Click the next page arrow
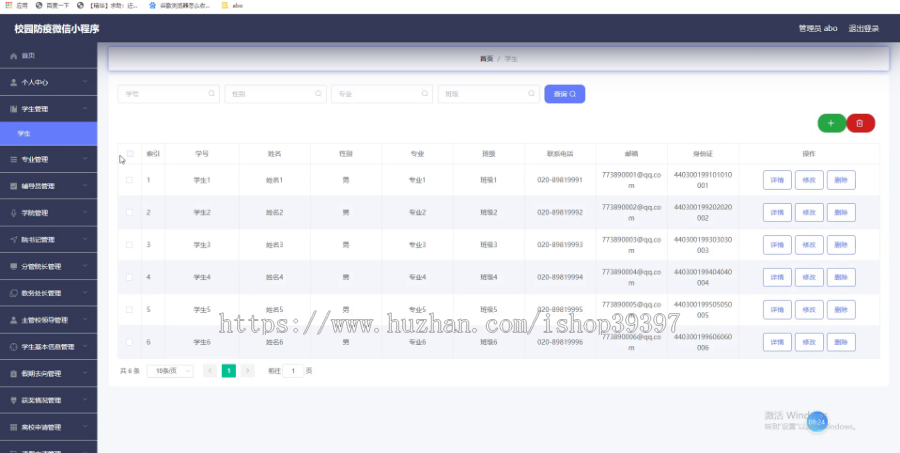 pyautogui.click(x=247, y=371)
